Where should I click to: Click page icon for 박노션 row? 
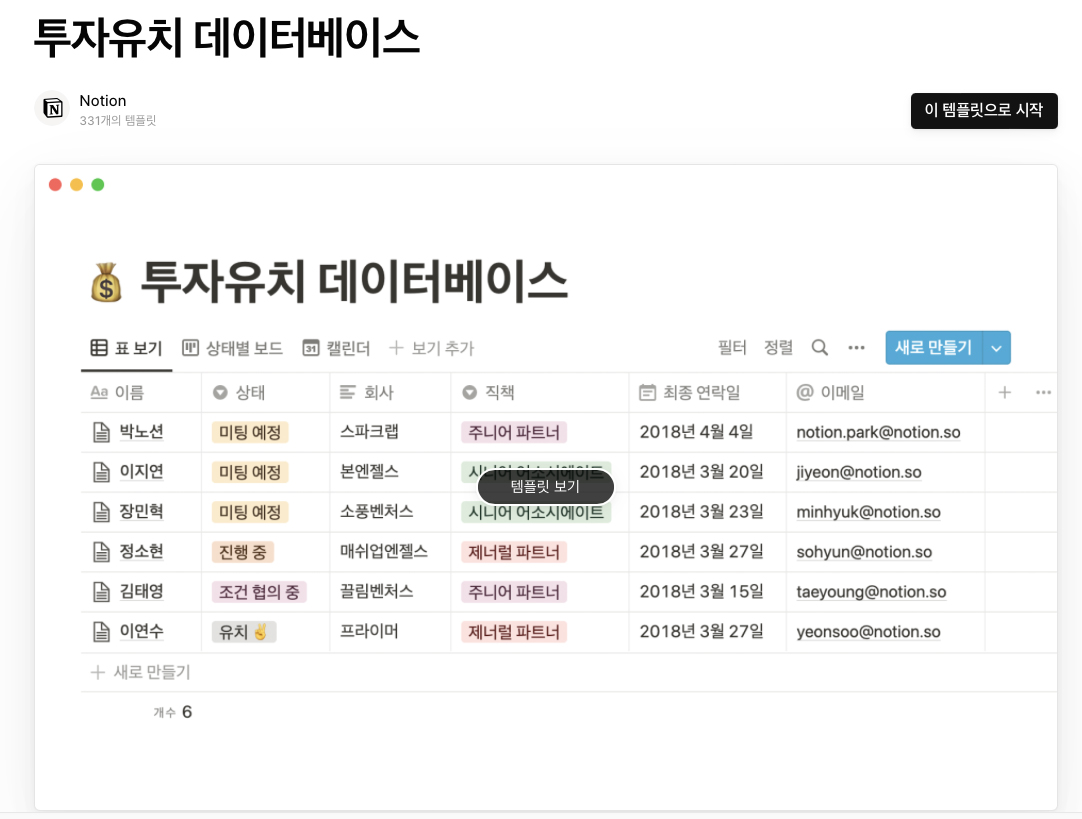(101, 433)
